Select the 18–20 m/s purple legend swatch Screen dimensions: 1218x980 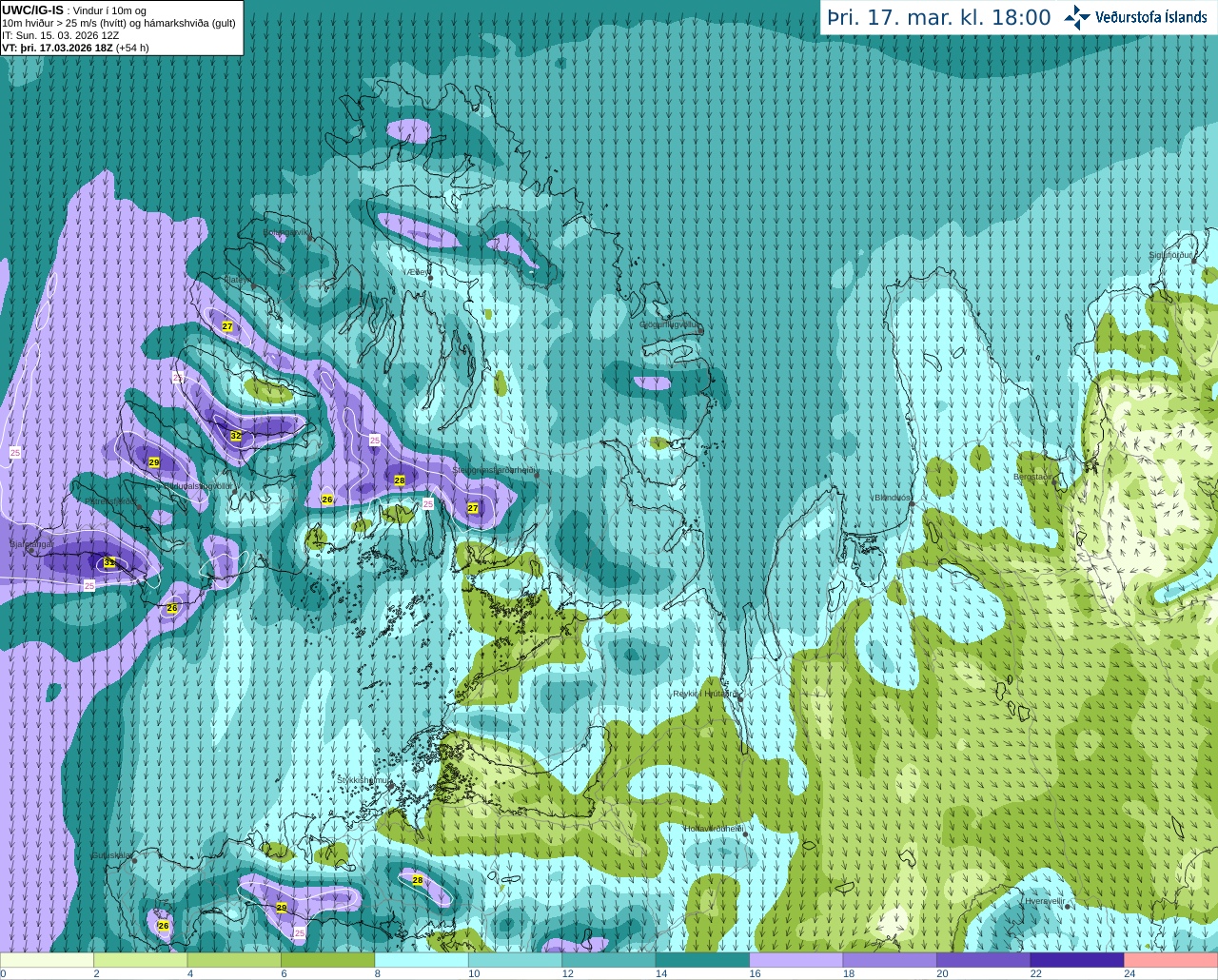click(x=890, y=960)
